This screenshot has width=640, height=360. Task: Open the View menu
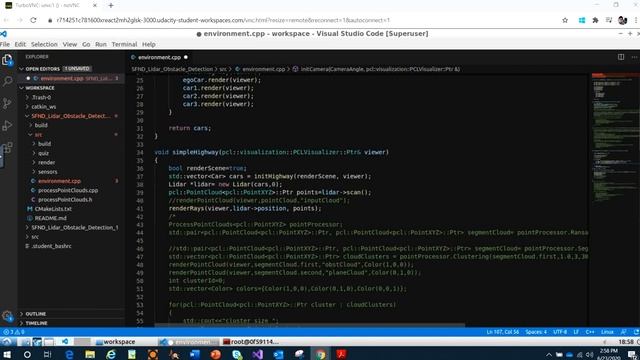(69, 44)
